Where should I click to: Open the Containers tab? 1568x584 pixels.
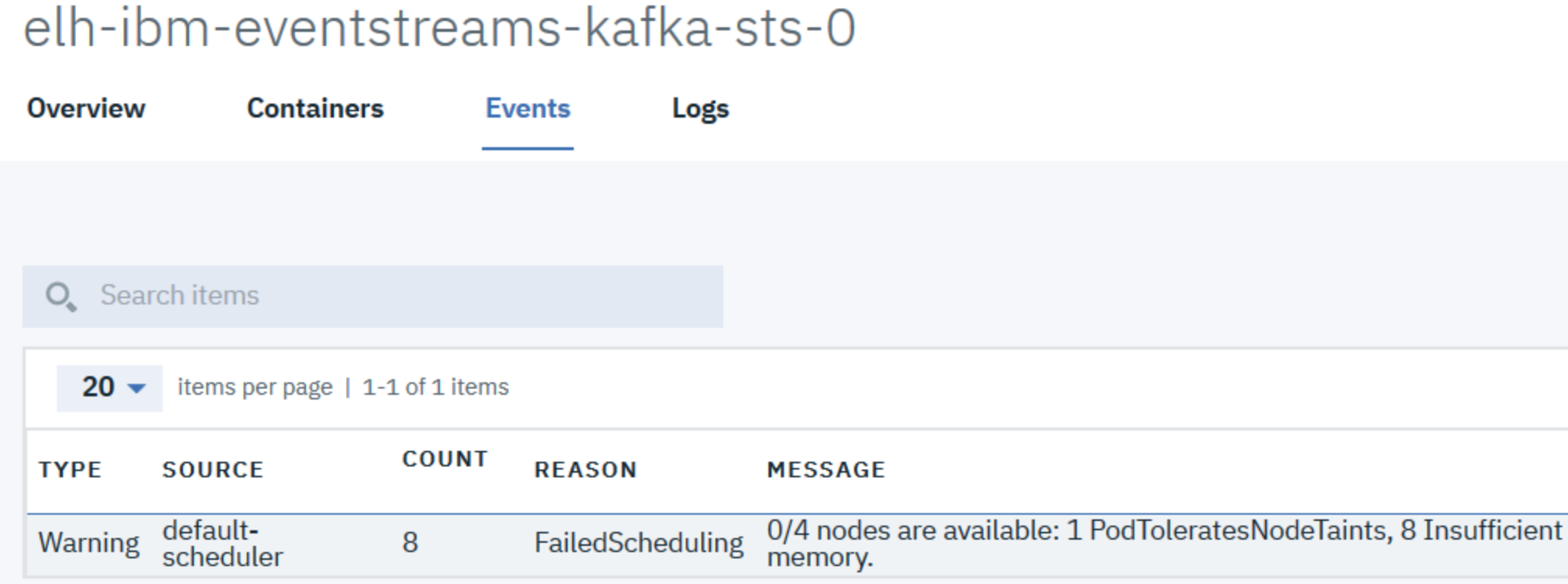(x=315, y=108)
